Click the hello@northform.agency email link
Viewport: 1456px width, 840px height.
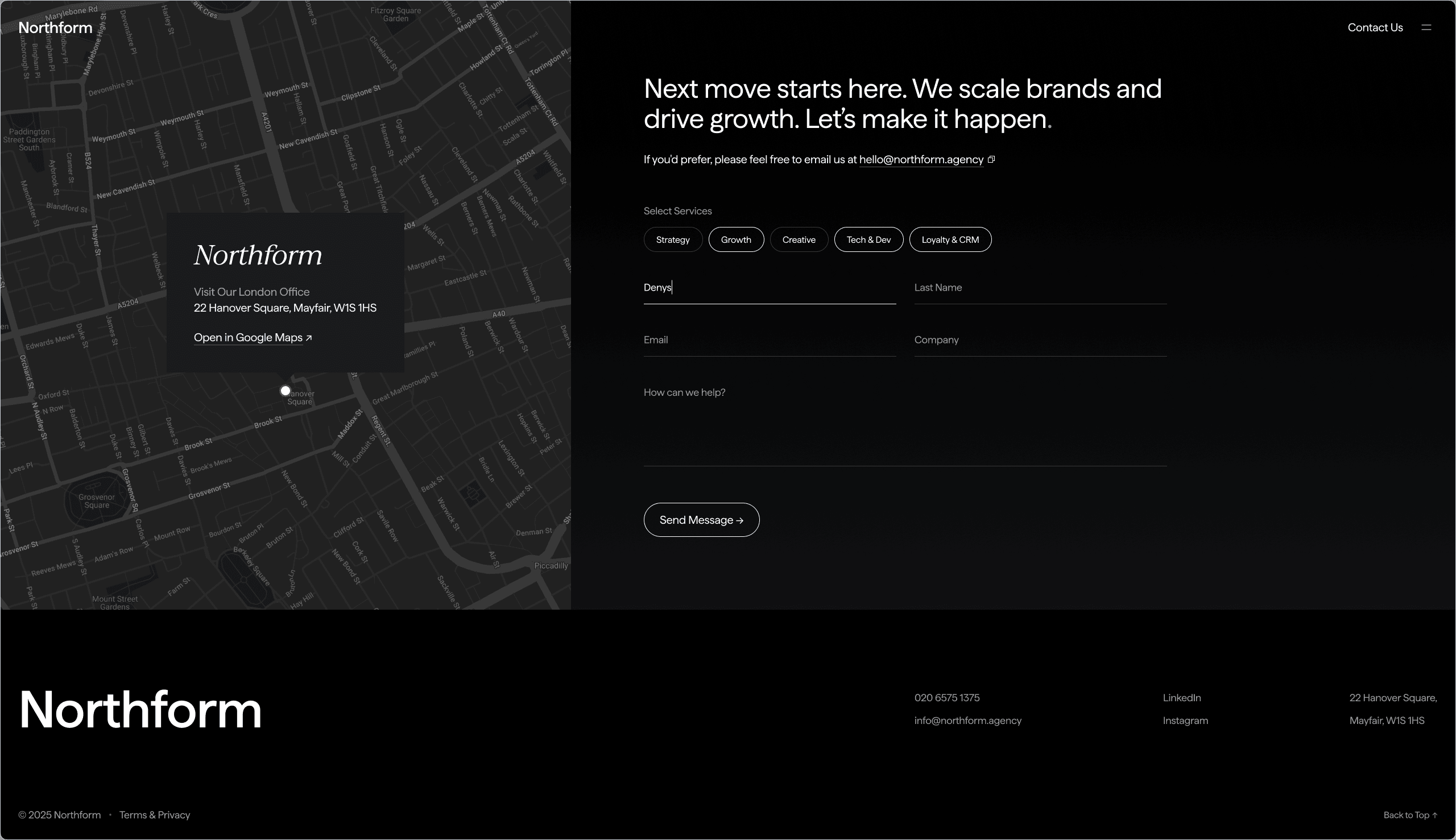(x=921, y=159)
